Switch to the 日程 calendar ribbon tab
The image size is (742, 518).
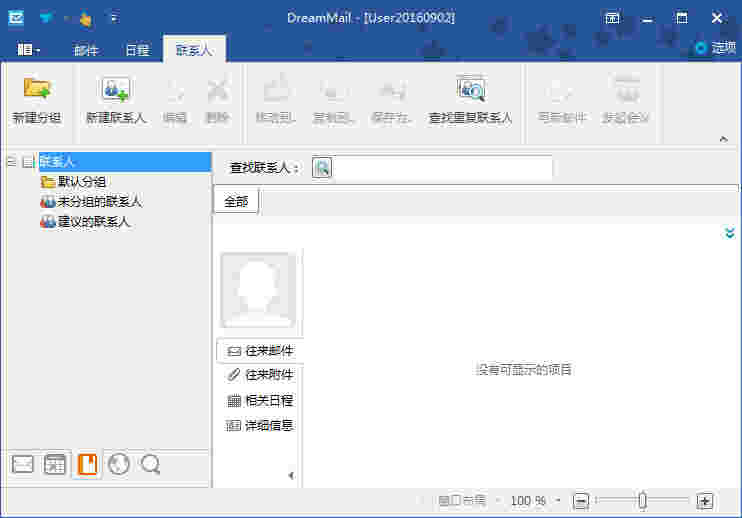[x=137, y=50]
